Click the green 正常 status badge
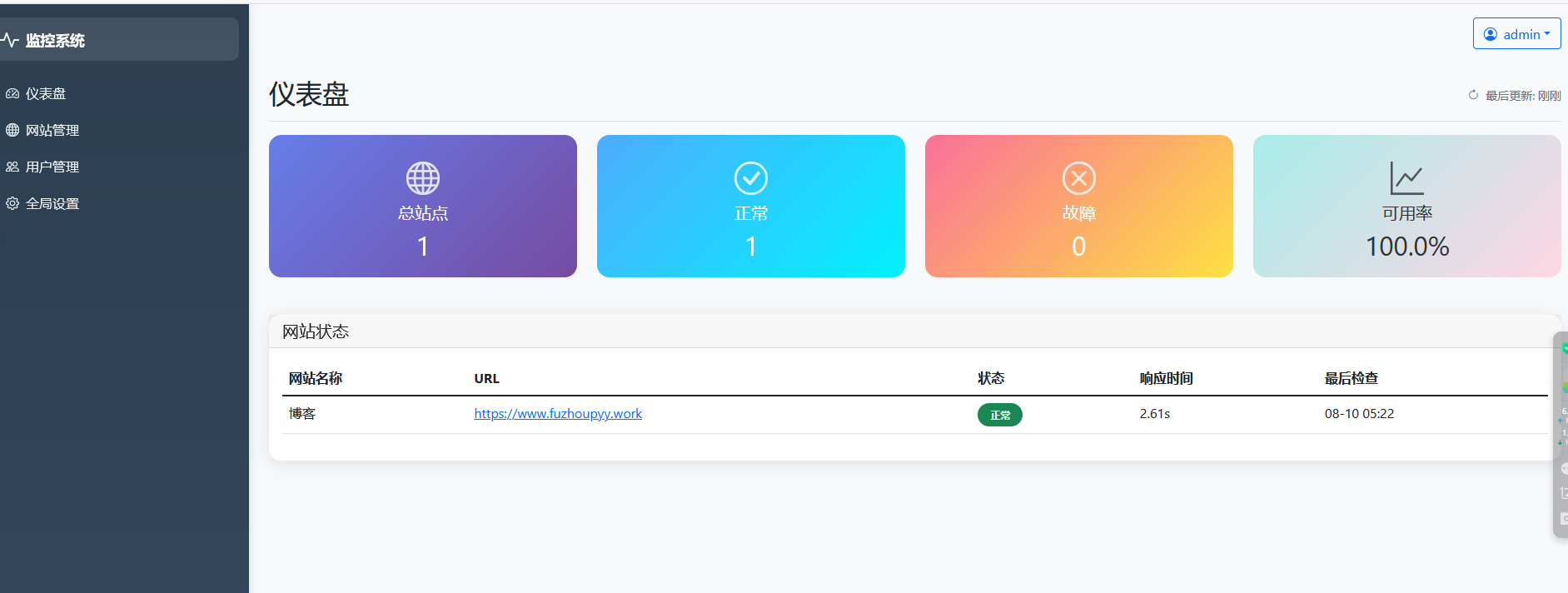1568x593 pixels. click(1000, 415)
